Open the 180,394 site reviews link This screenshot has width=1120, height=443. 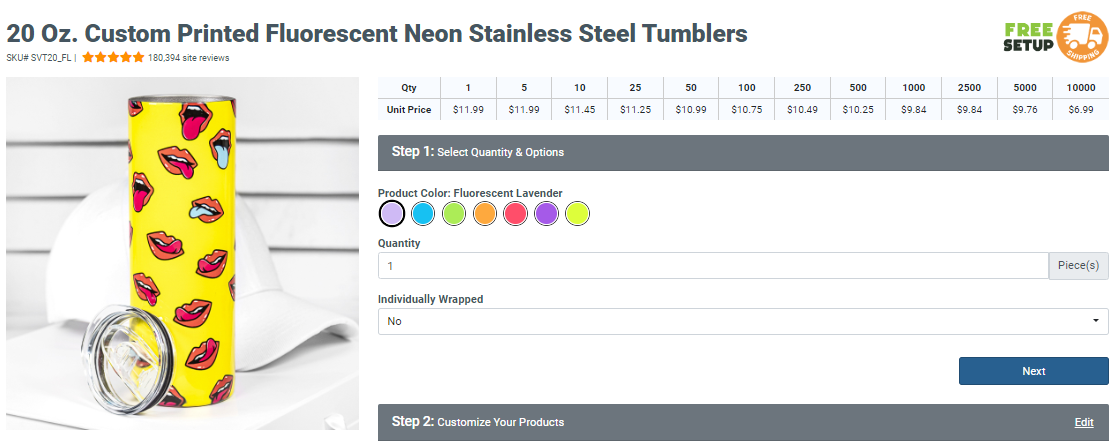pos(189,58)
